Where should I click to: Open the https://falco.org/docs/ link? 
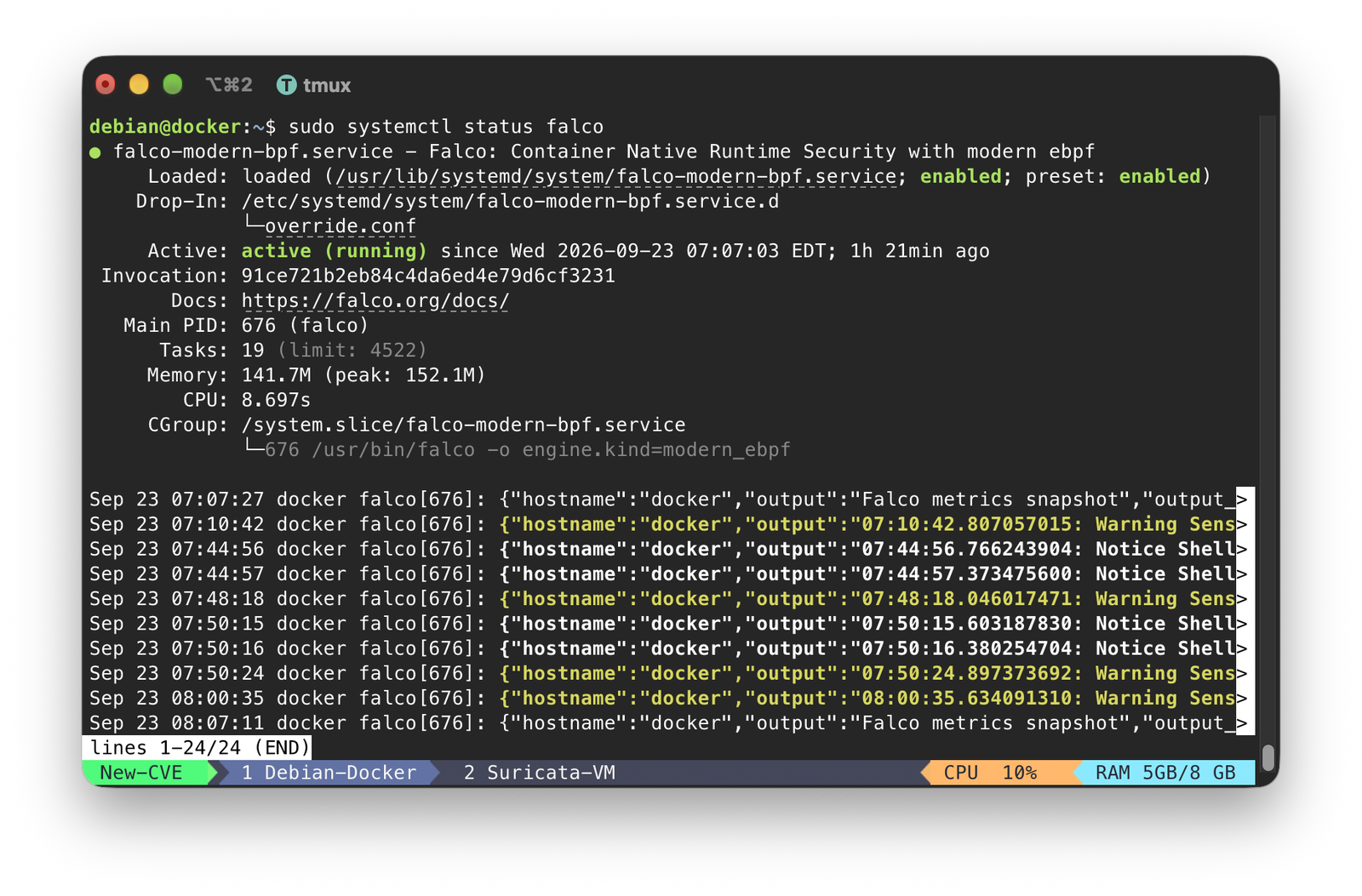tap(375, 301)
